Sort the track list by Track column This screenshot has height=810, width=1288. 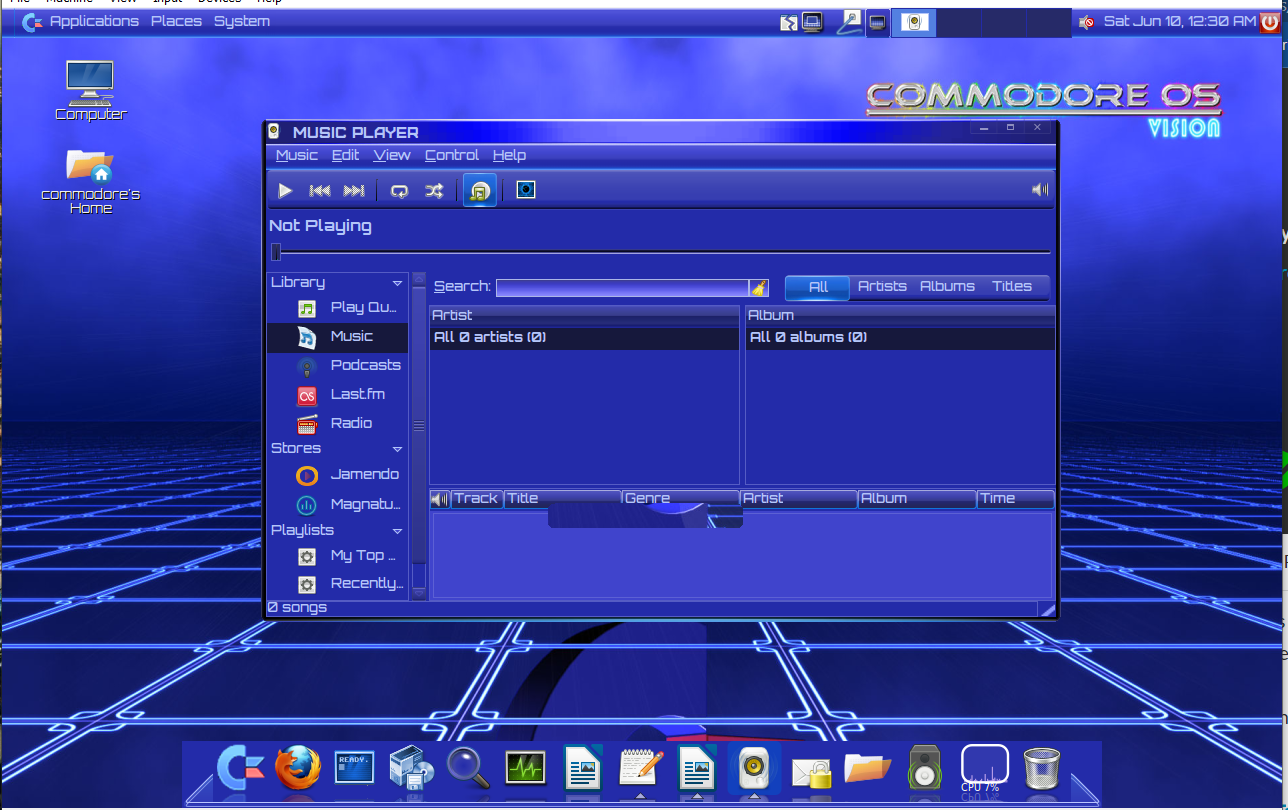click(x=477, y=499)
